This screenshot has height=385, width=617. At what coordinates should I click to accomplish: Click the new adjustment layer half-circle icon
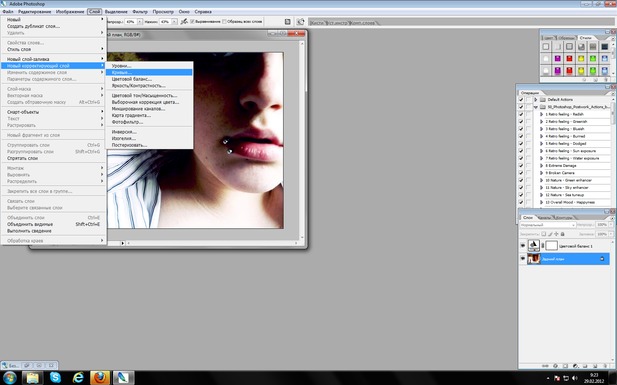tap(575, 366)
